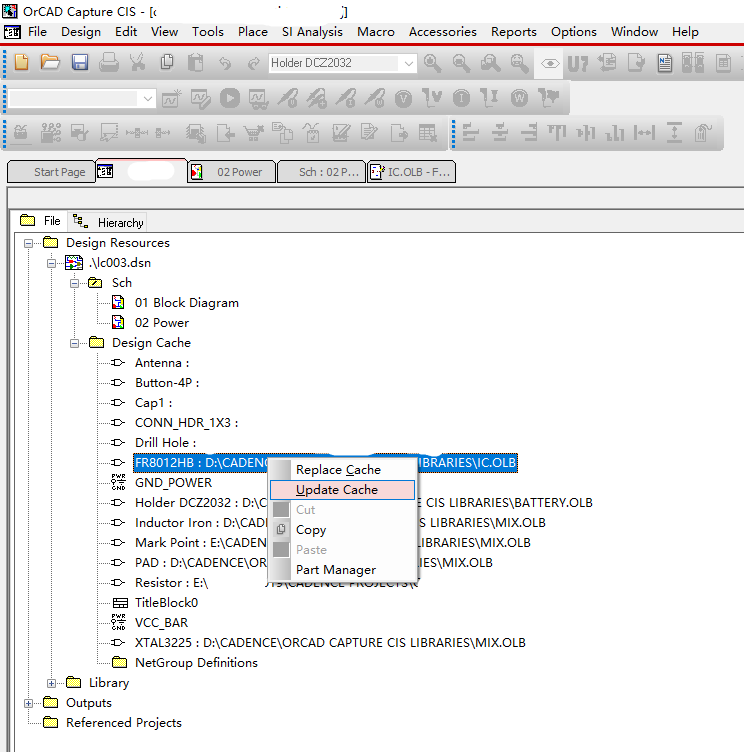Click the voltage marker V icon
Screen dimensions: 744x752
pos(403,98)
